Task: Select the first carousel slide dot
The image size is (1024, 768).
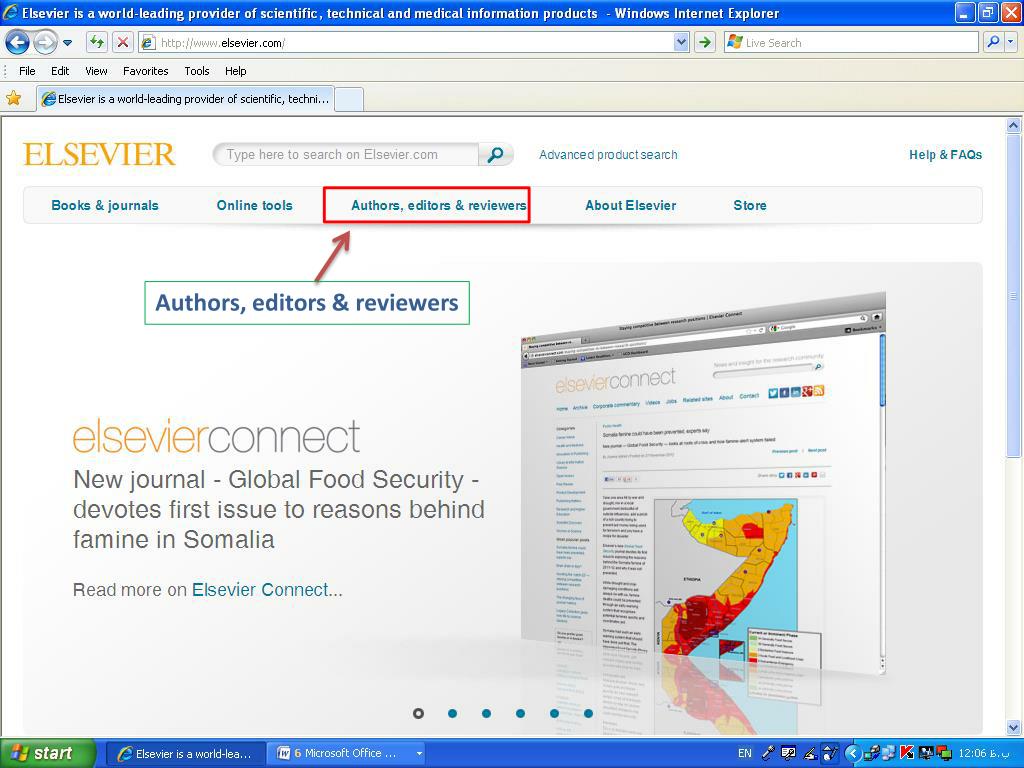Action: pos(419,713)
